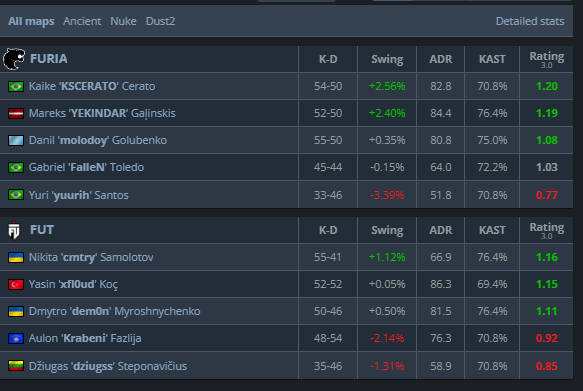Image resolution: width=583 pixels, height=391 pixels.
Task: Click the Lithuania flag beside dziugss
Action: point(16,366)
